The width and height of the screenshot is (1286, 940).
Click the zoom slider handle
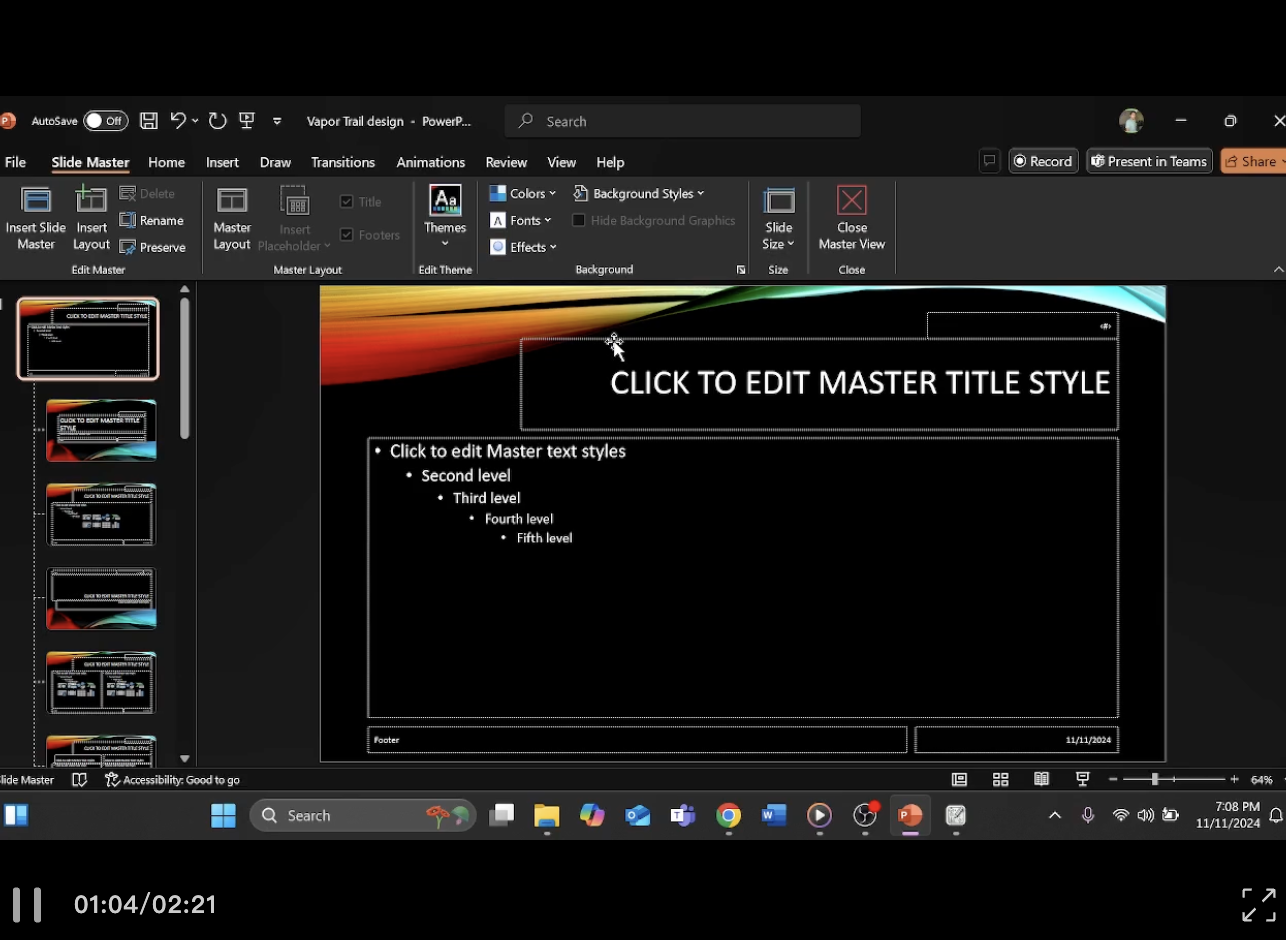[1154, 779]
